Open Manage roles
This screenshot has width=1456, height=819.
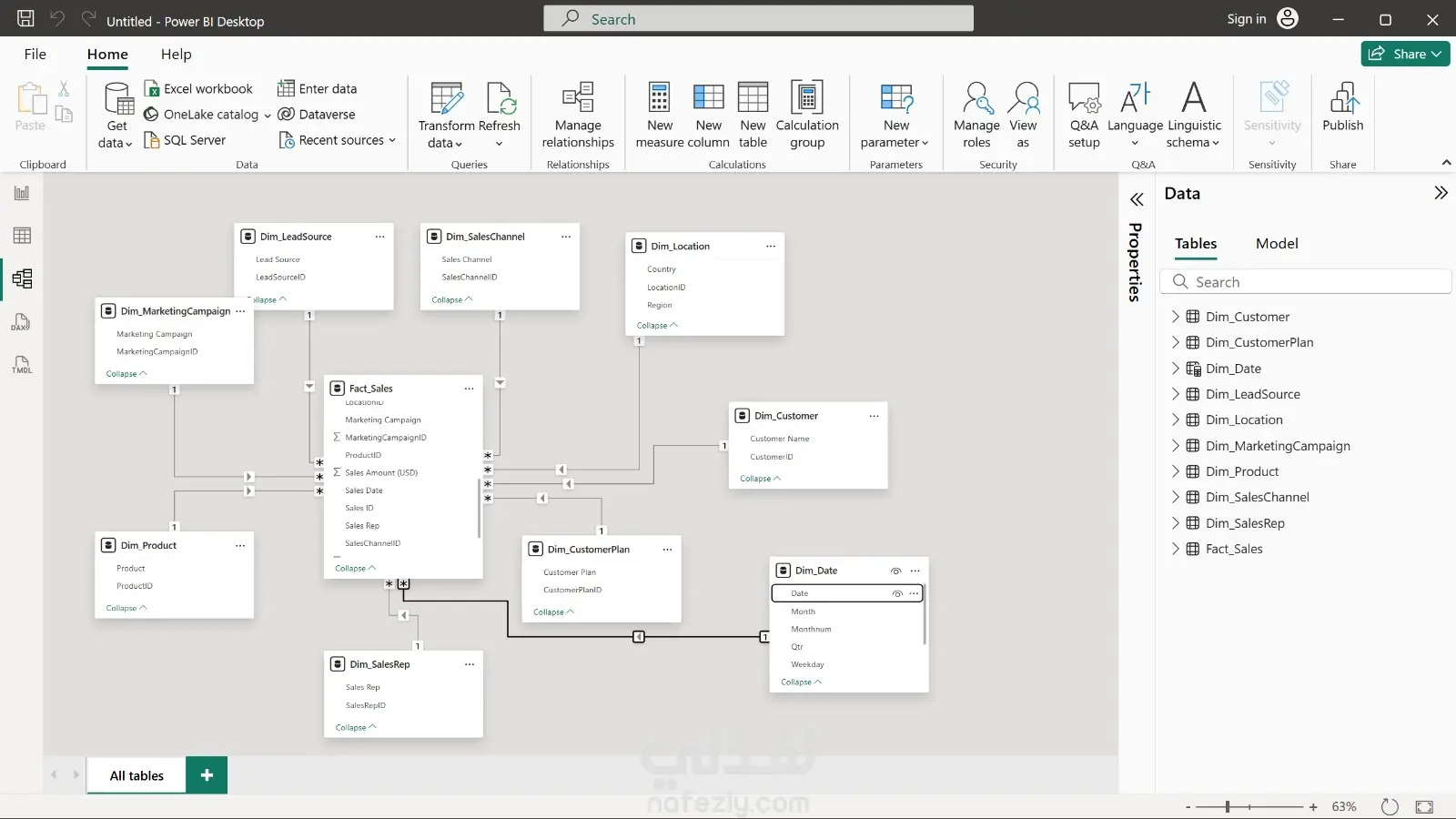point(976,115)
